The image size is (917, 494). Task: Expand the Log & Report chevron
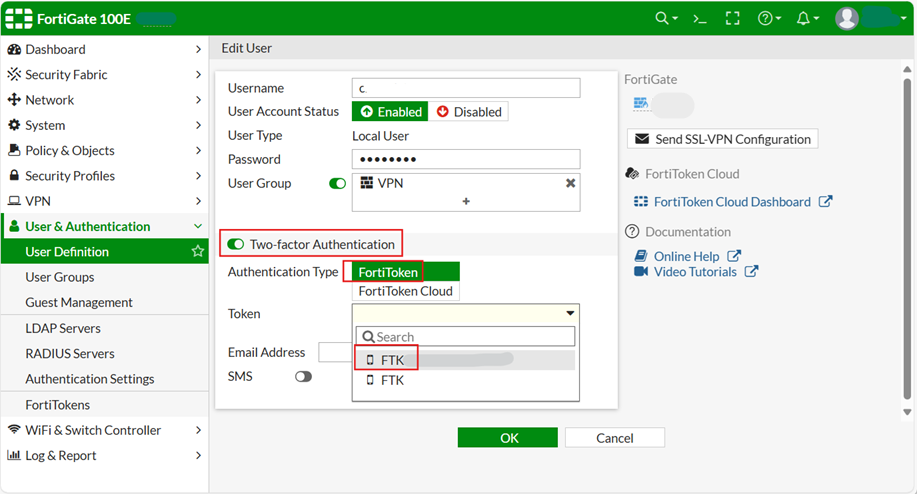pos(198,455)
